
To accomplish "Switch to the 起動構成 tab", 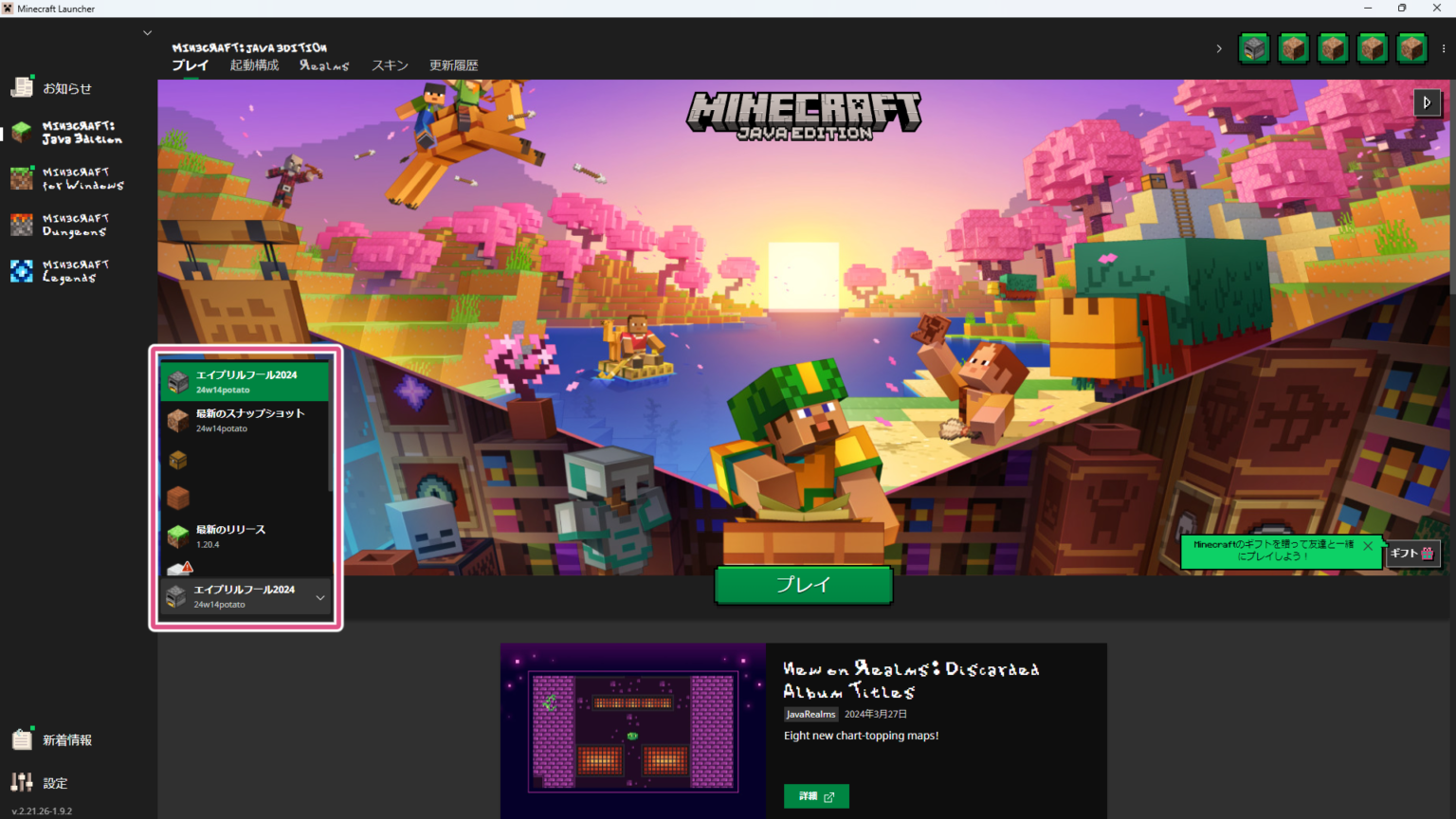I will pos(254,65).
